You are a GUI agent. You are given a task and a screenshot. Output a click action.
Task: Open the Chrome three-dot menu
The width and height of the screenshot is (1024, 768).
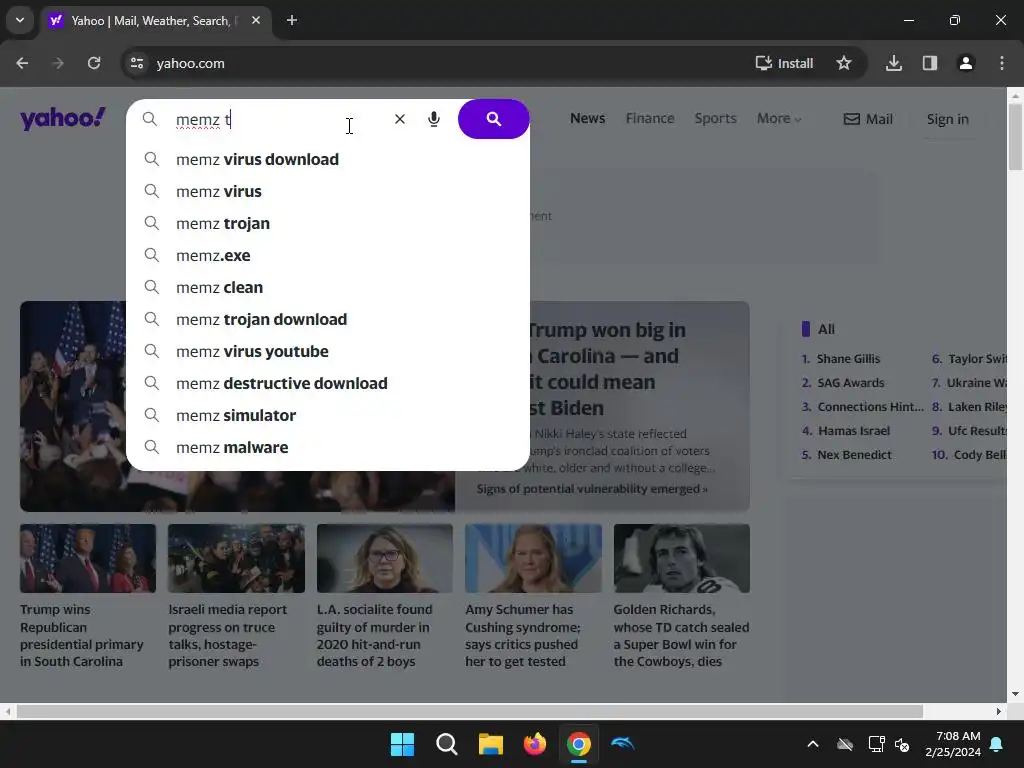pos(1002,63)
